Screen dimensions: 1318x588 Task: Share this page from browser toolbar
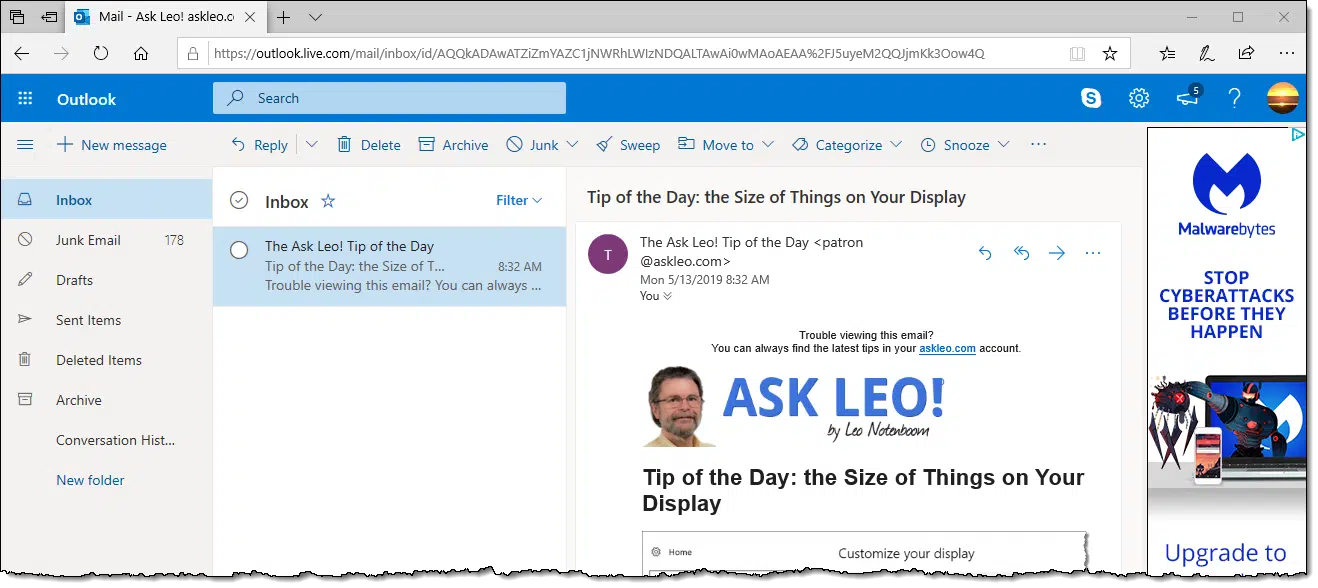tap(1246, 54)
